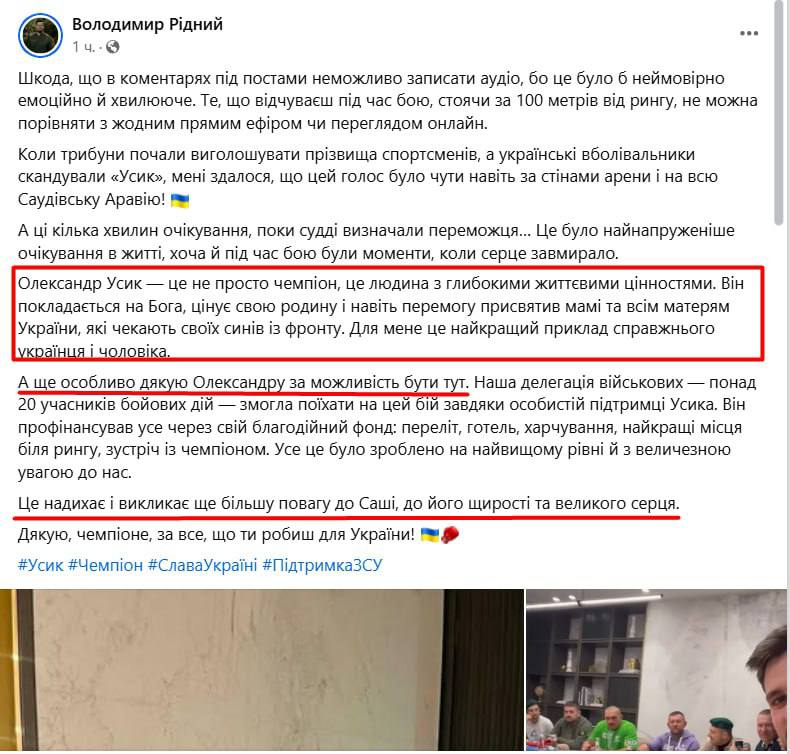Click the vertical scrollbar thumb
Viewport: 790px width, 754px height.
click(779, 113)
